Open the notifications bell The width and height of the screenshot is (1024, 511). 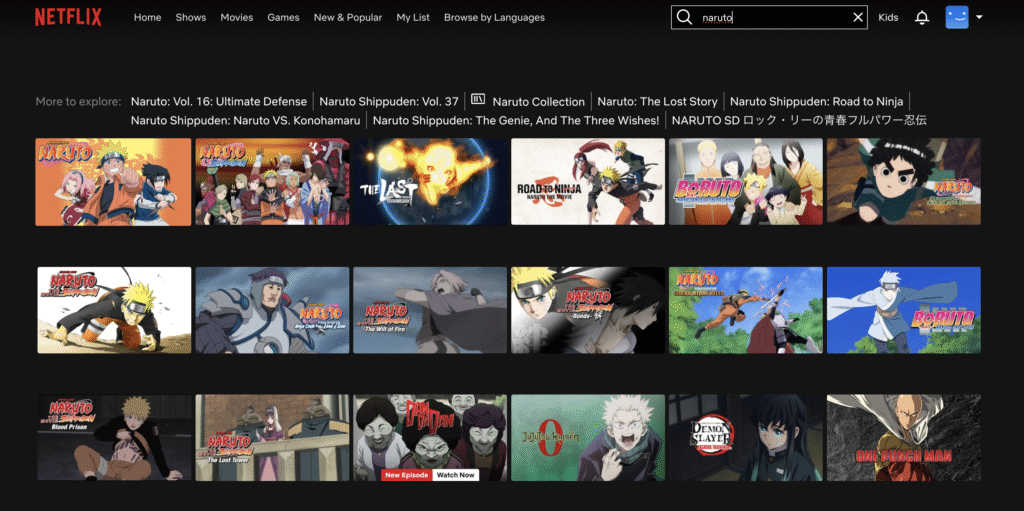point(921,18)
